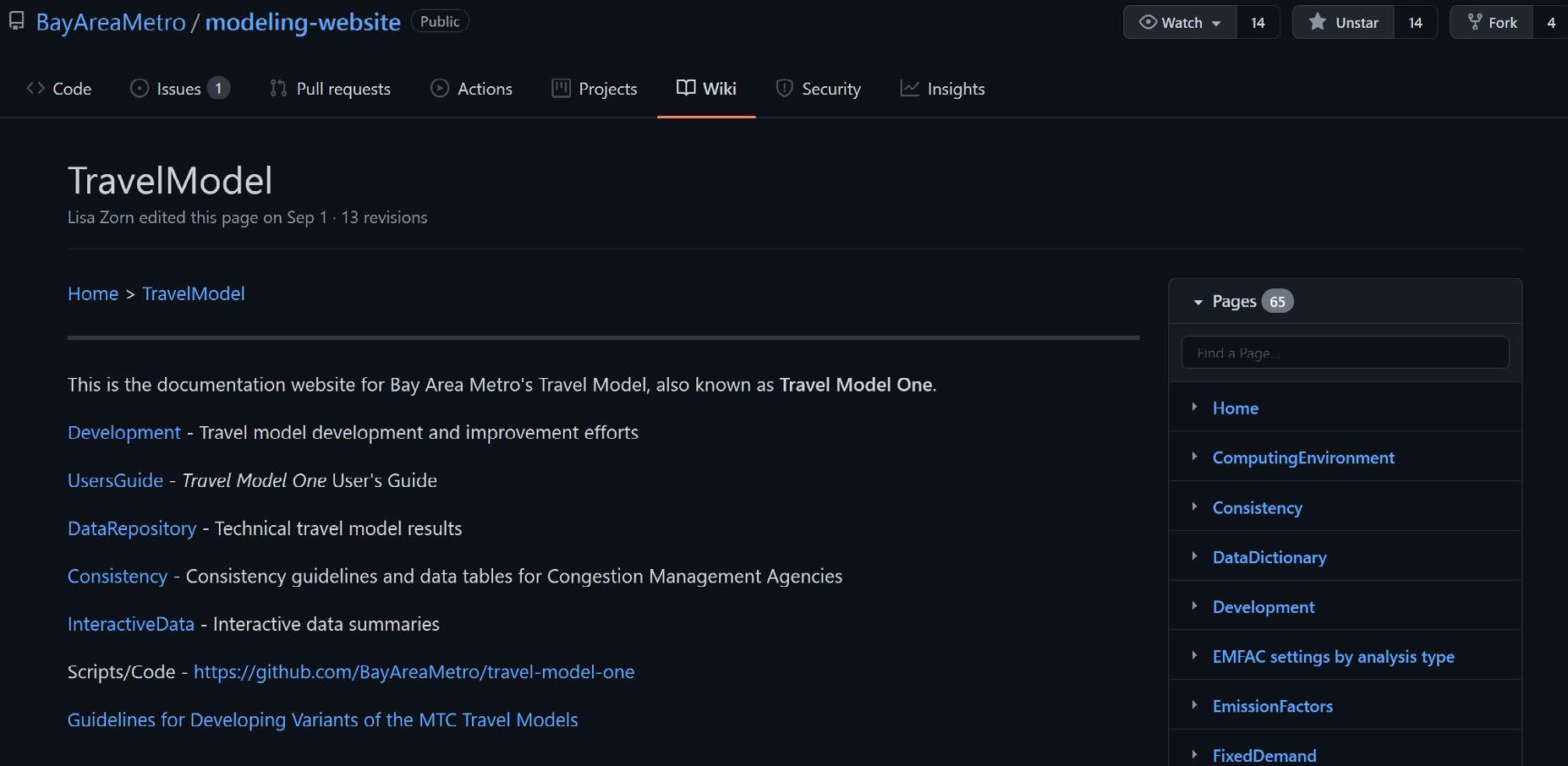Image resolution: width=1568 pixels, height=766 pixels.
Task: Open EMFAC settings by analysis type page
Action: point(1334,656)
